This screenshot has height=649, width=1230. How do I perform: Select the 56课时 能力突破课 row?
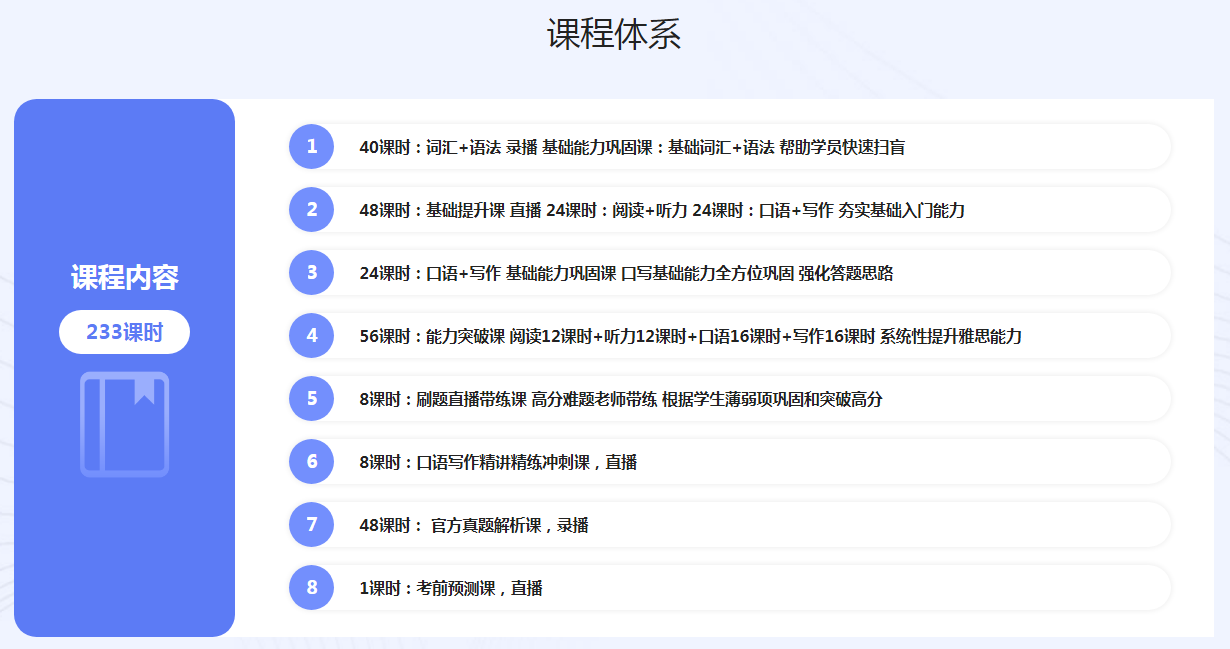[x=690, y=336]
